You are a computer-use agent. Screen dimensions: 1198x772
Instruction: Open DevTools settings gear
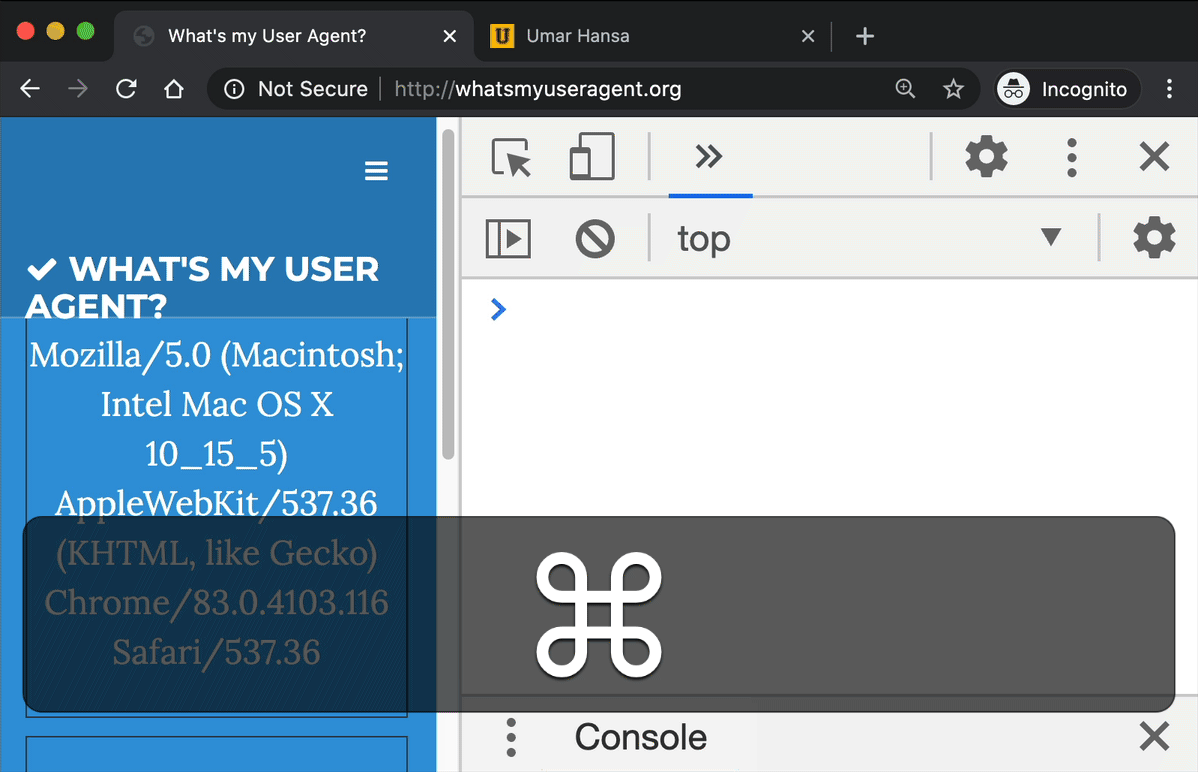(x=986, y=157)
